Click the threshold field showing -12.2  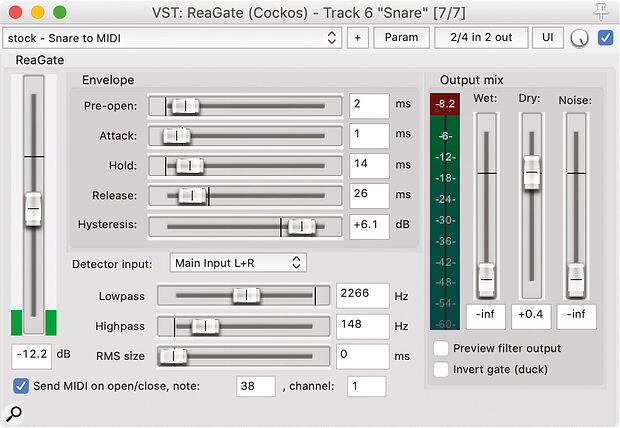coord(32,356)
